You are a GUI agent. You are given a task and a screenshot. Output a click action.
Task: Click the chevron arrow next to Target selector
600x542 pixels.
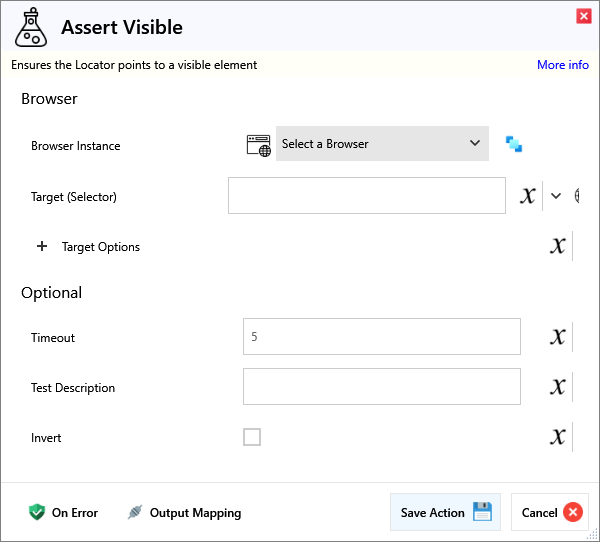[556, 196]
